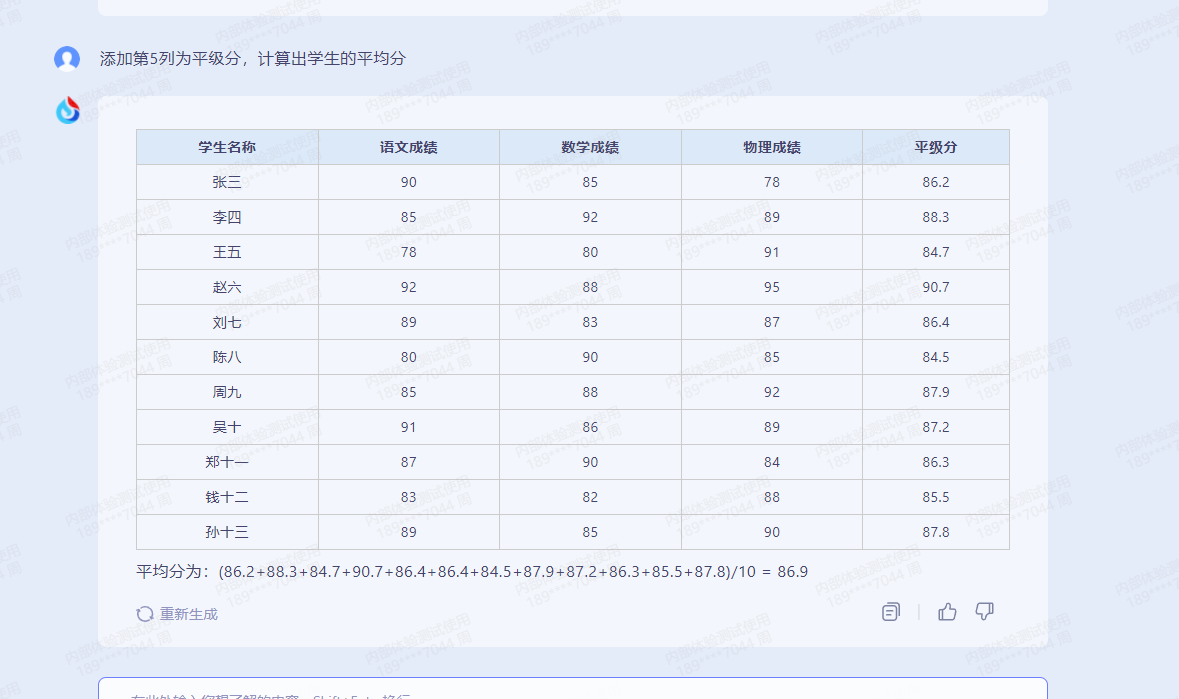Select the 平级分 column header

coord(935,147)
